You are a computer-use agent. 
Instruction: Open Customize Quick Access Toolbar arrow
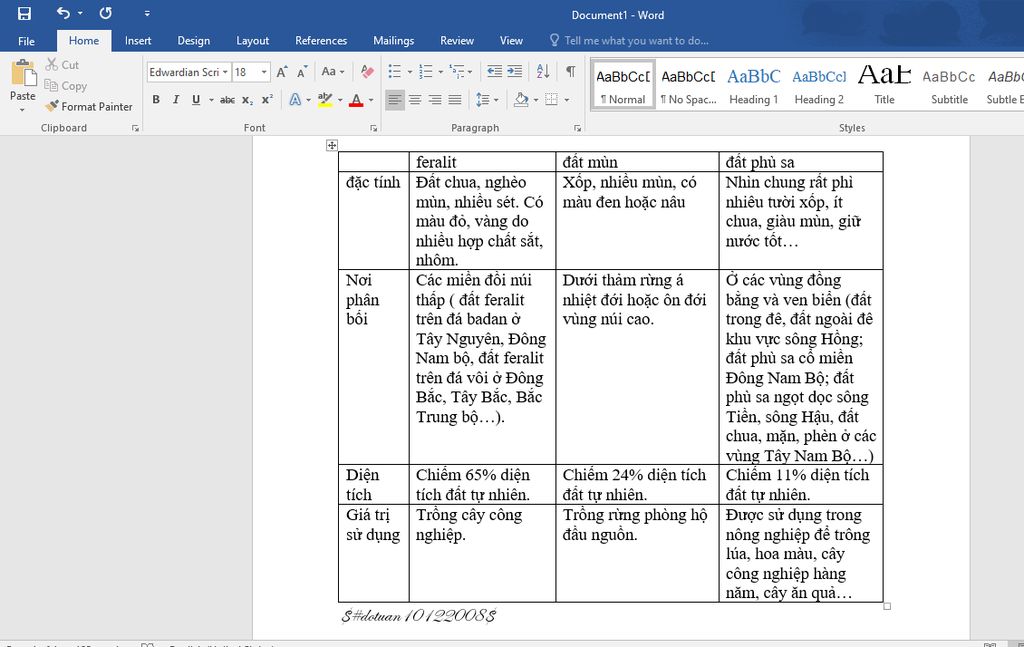[x=147, y=13]
